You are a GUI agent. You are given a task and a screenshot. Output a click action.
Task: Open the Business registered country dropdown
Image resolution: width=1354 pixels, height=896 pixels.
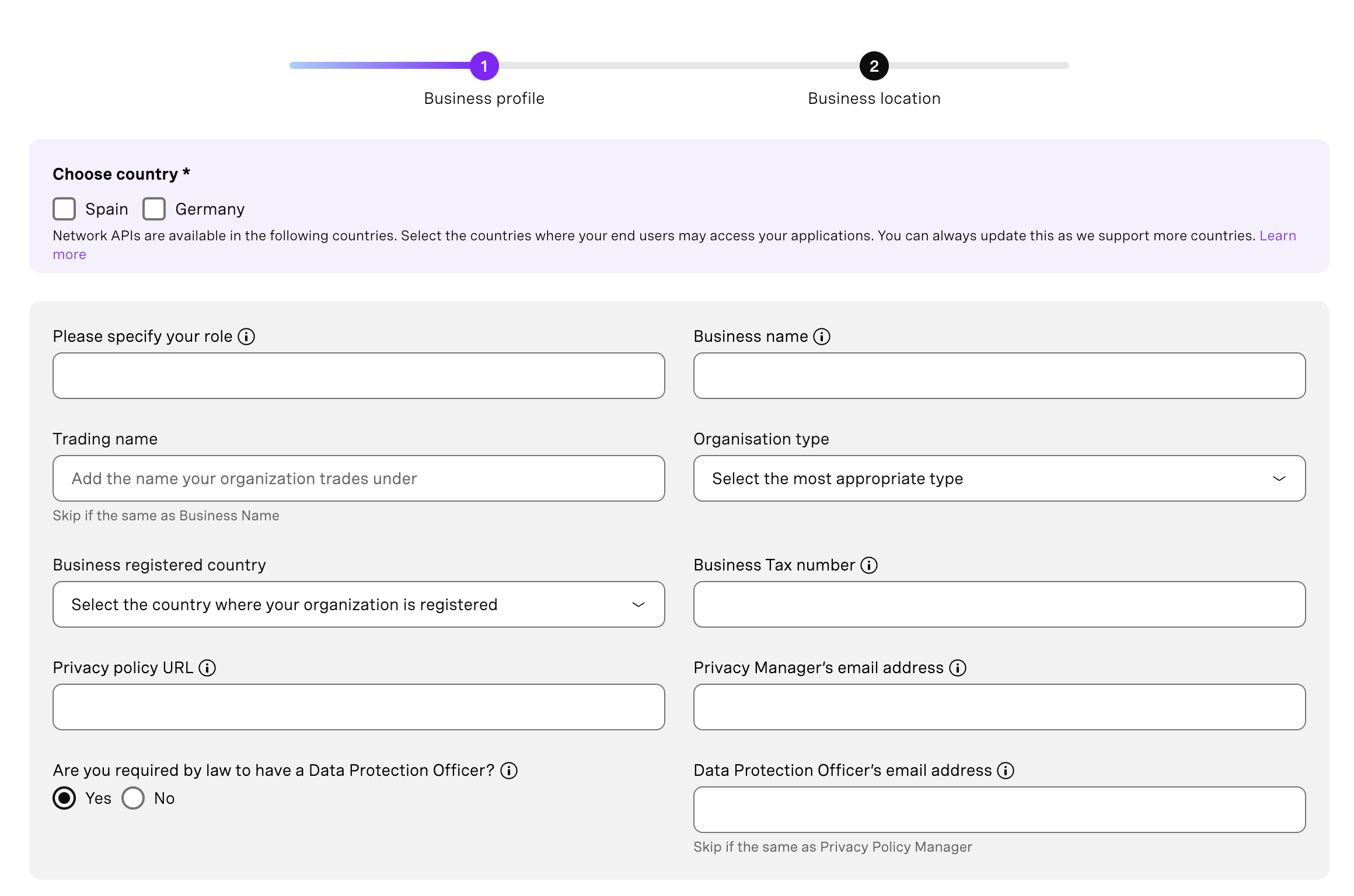coord(358,604)
